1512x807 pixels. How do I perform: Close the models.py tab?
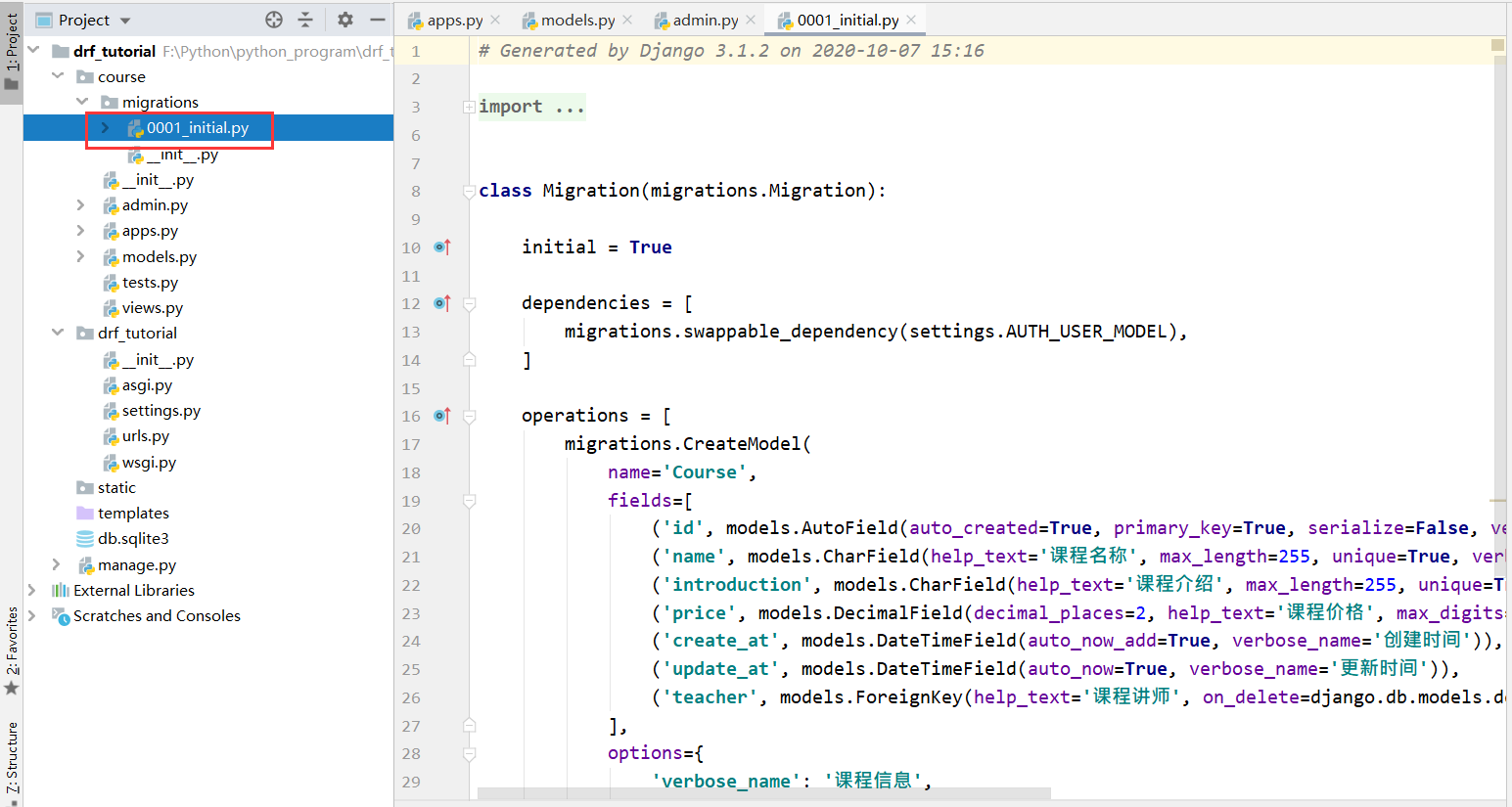click(627, 20)
